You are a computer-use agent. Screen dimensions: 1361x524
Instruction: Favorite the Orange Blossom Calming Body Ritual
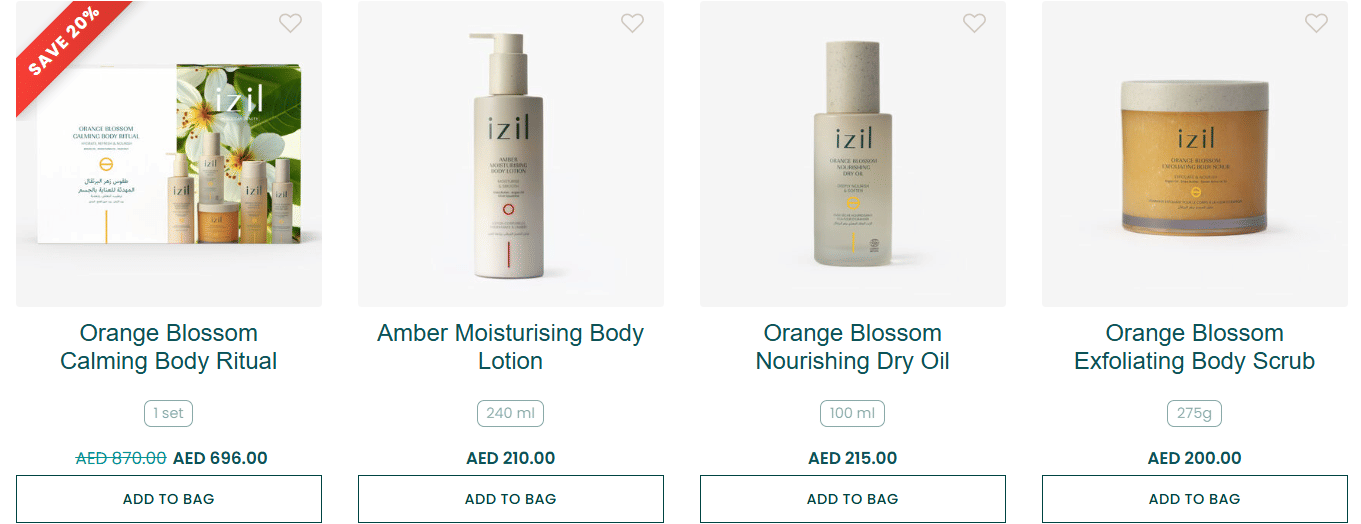pos(290,23)
